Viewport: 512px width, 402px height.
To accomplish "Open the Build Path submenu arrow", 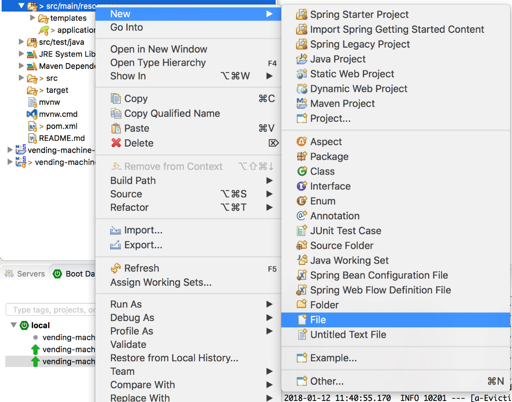I will pos(269,181).
